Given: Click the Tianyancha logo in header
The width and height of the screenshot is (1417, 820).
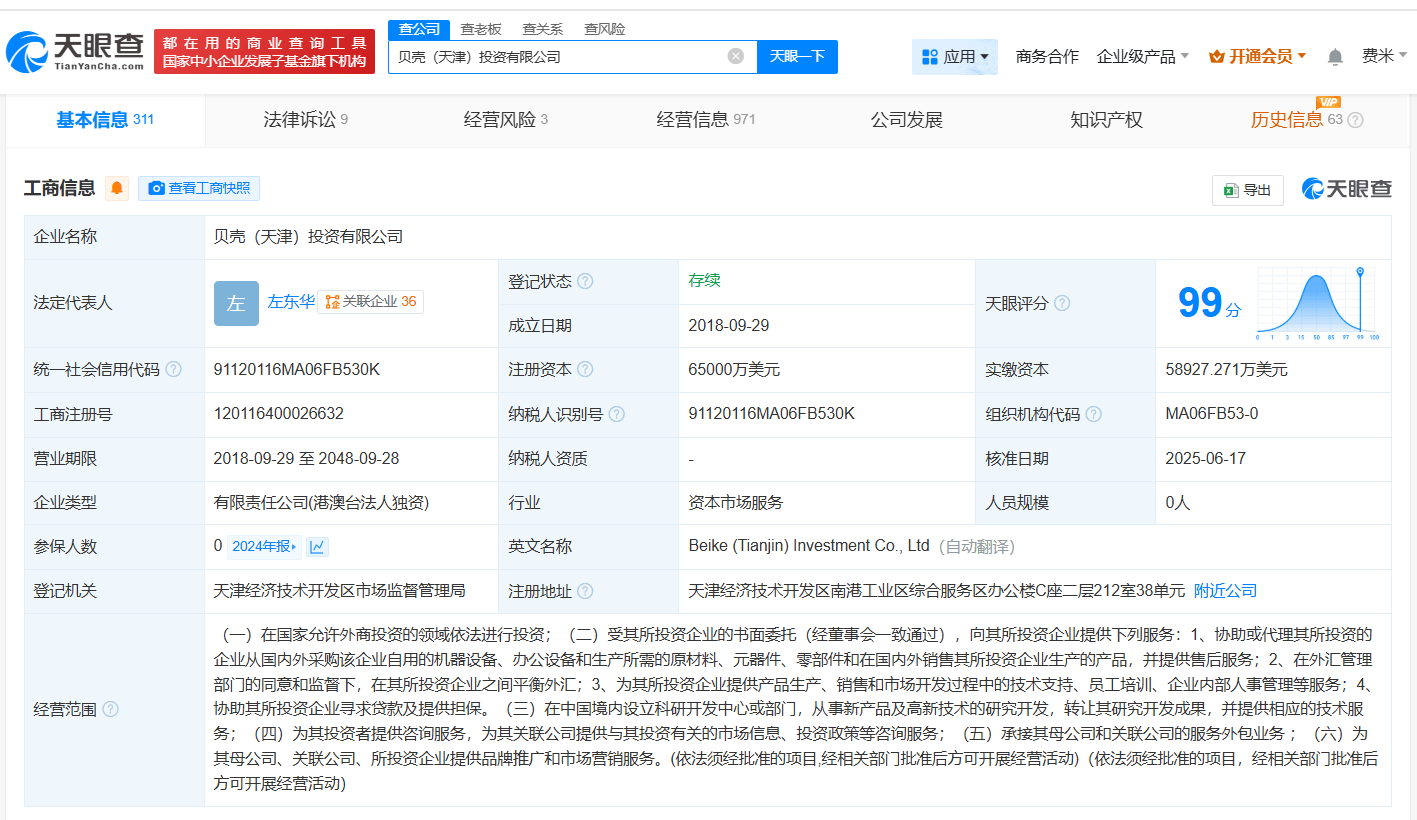Looking at the screenshot, I should (x=75, y=52).
